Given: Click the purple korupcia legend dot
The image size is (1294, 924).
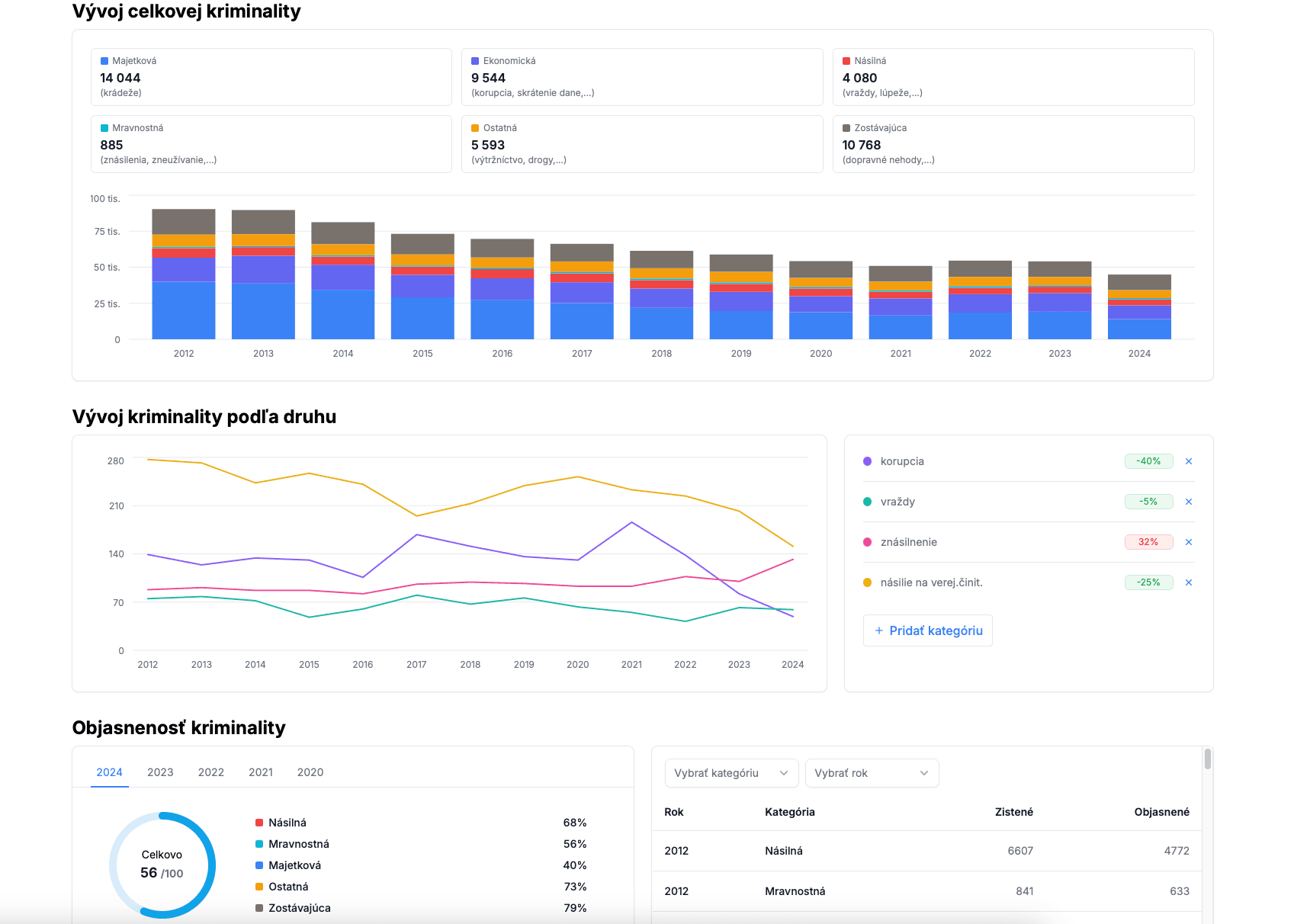Looking at the screenshot, I should coord(867,461).
